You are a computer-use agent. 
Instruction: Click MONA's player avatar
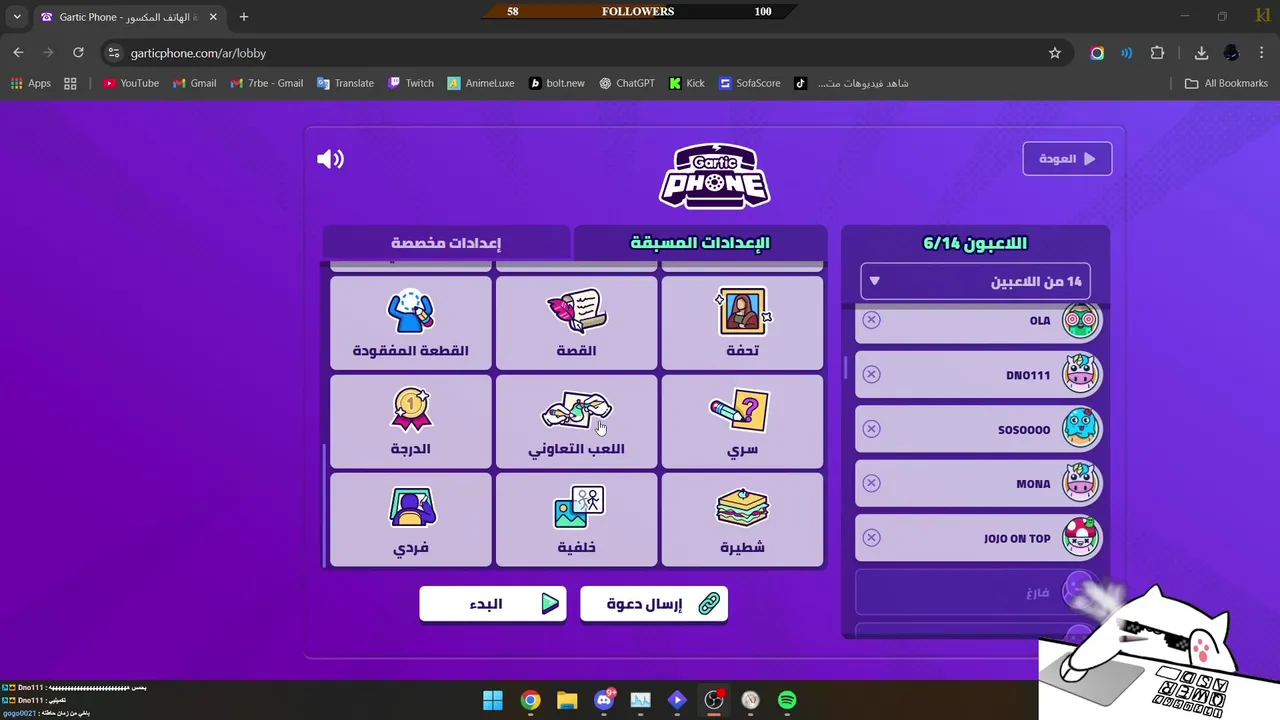tap(1080, 484)
